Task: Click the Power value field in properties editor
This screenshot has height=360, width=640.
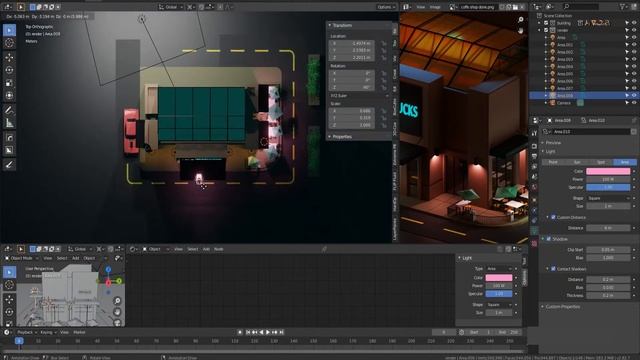Action: click(608, 179)
